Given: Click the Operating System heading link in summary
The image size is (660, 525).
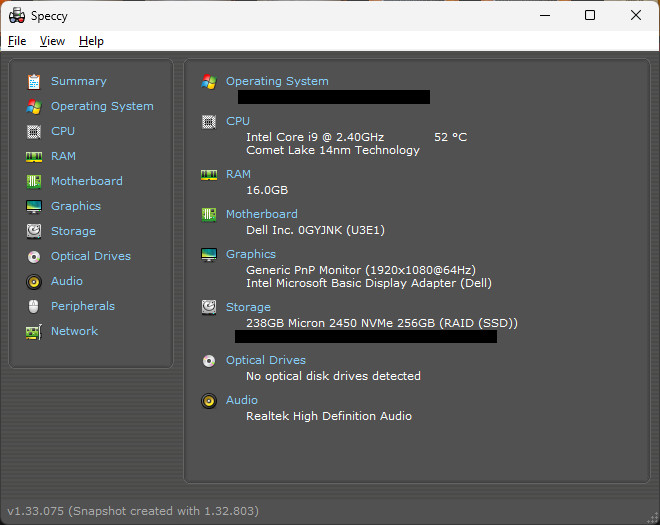Looking at the screenshot, I should click(277, 81).
